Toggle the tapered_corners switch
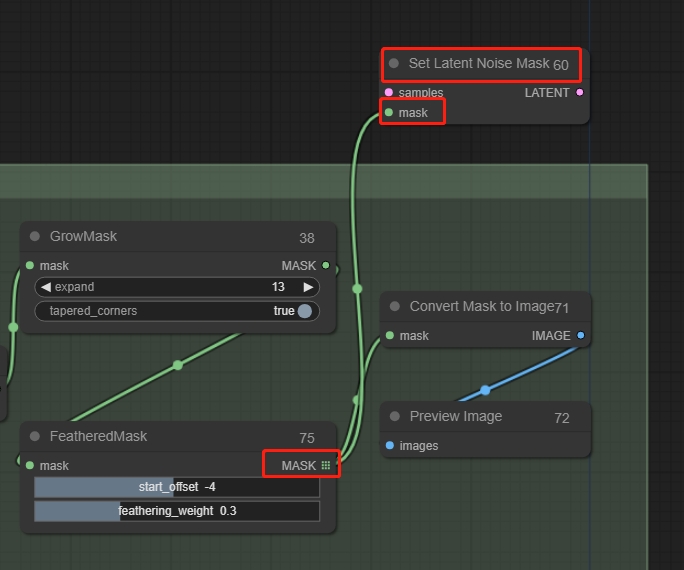 point(303,311)
